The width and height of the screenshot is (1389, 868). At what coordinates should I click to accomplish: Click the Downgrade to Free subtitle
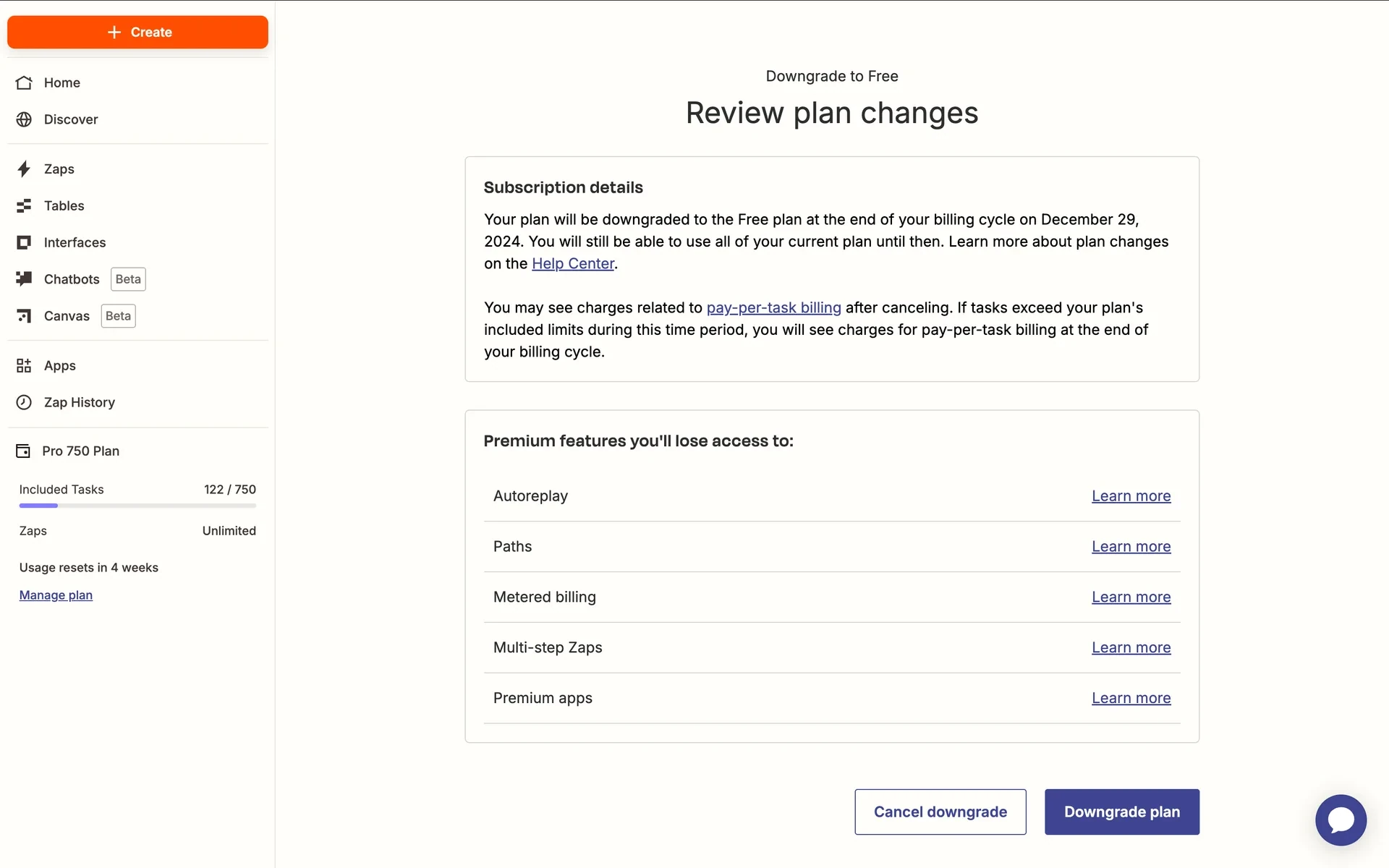[x=832, y=76]
